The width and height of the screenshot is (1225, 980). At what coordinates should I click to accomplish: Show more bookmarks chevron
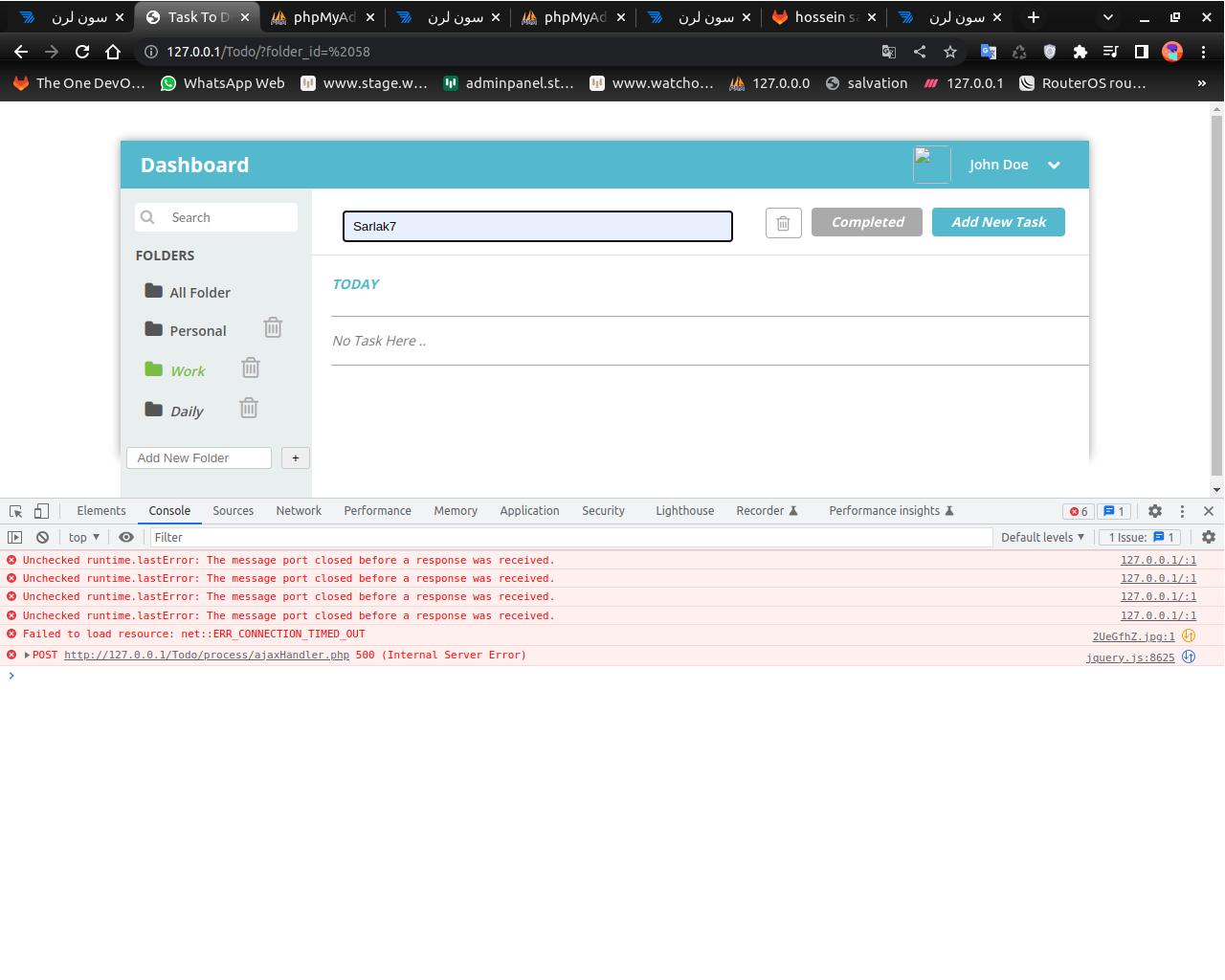(x=1201, y=83)
